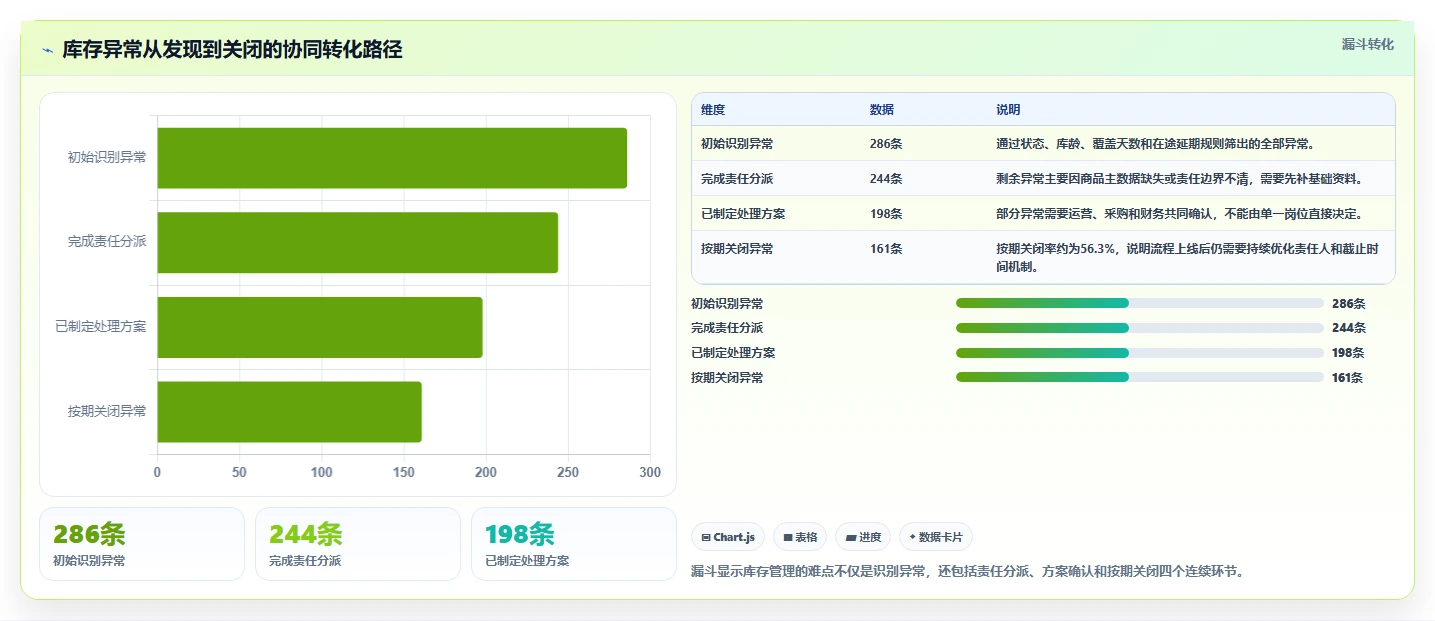Click the 完成责任分派 progress bar
The image size is (1435, 621).
(x=1140, y=328)
